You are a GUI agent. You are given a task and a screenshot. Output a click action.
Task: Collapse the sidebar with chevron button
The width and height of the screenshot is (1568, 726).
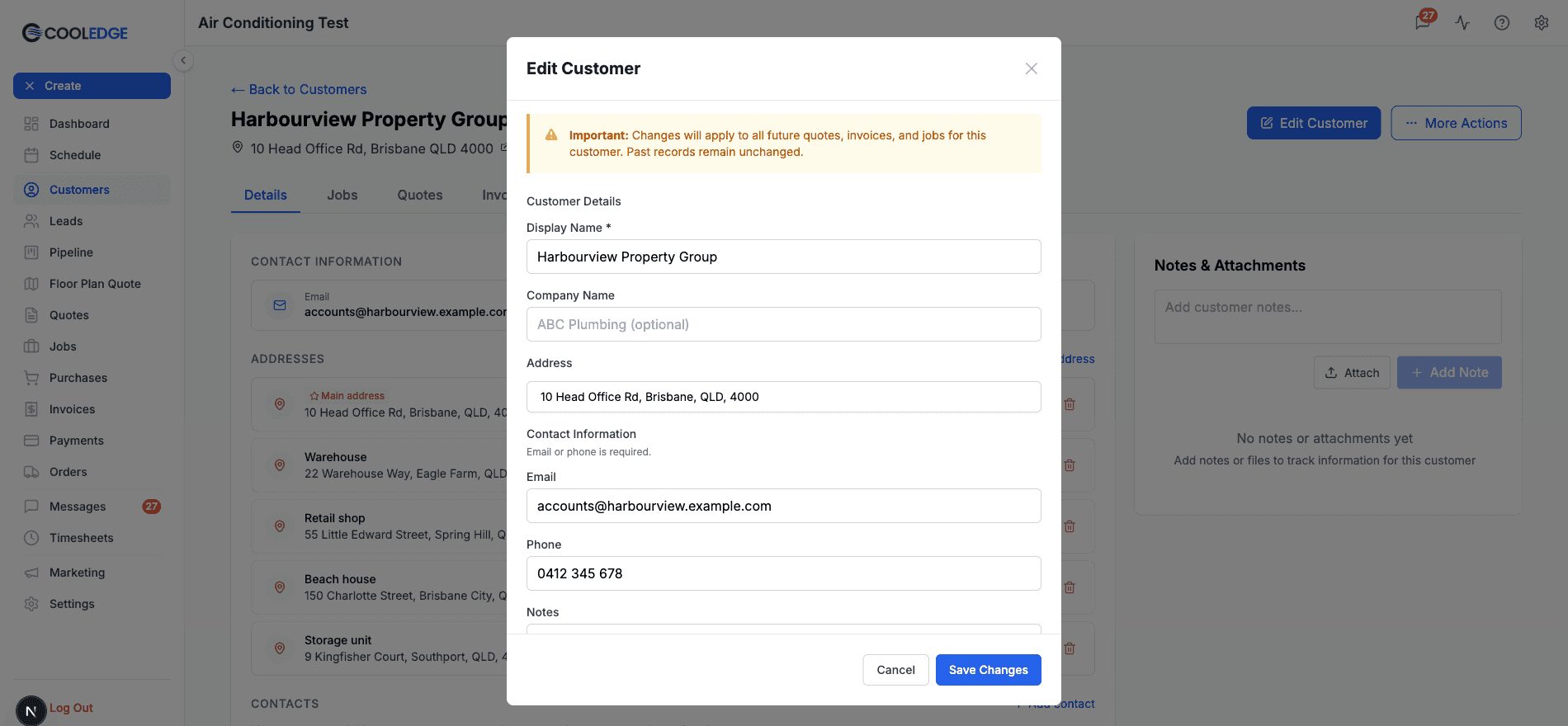tap(183, 60)
